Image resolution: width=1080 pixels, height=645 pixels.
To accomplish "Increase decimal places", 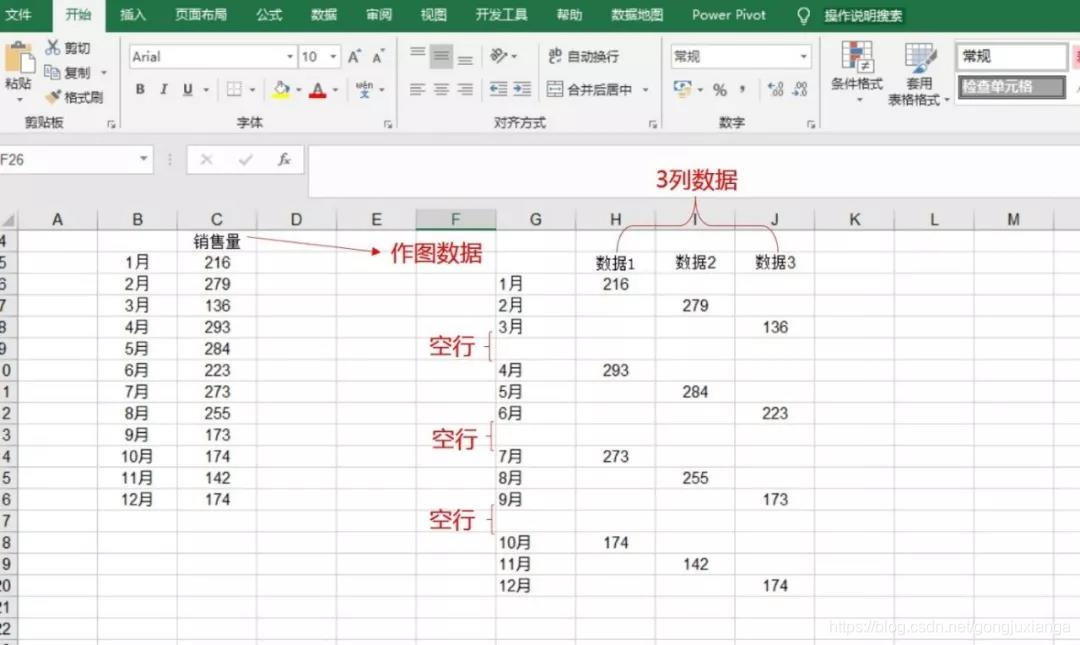I will pyautogui.click(x=776, y=89).
